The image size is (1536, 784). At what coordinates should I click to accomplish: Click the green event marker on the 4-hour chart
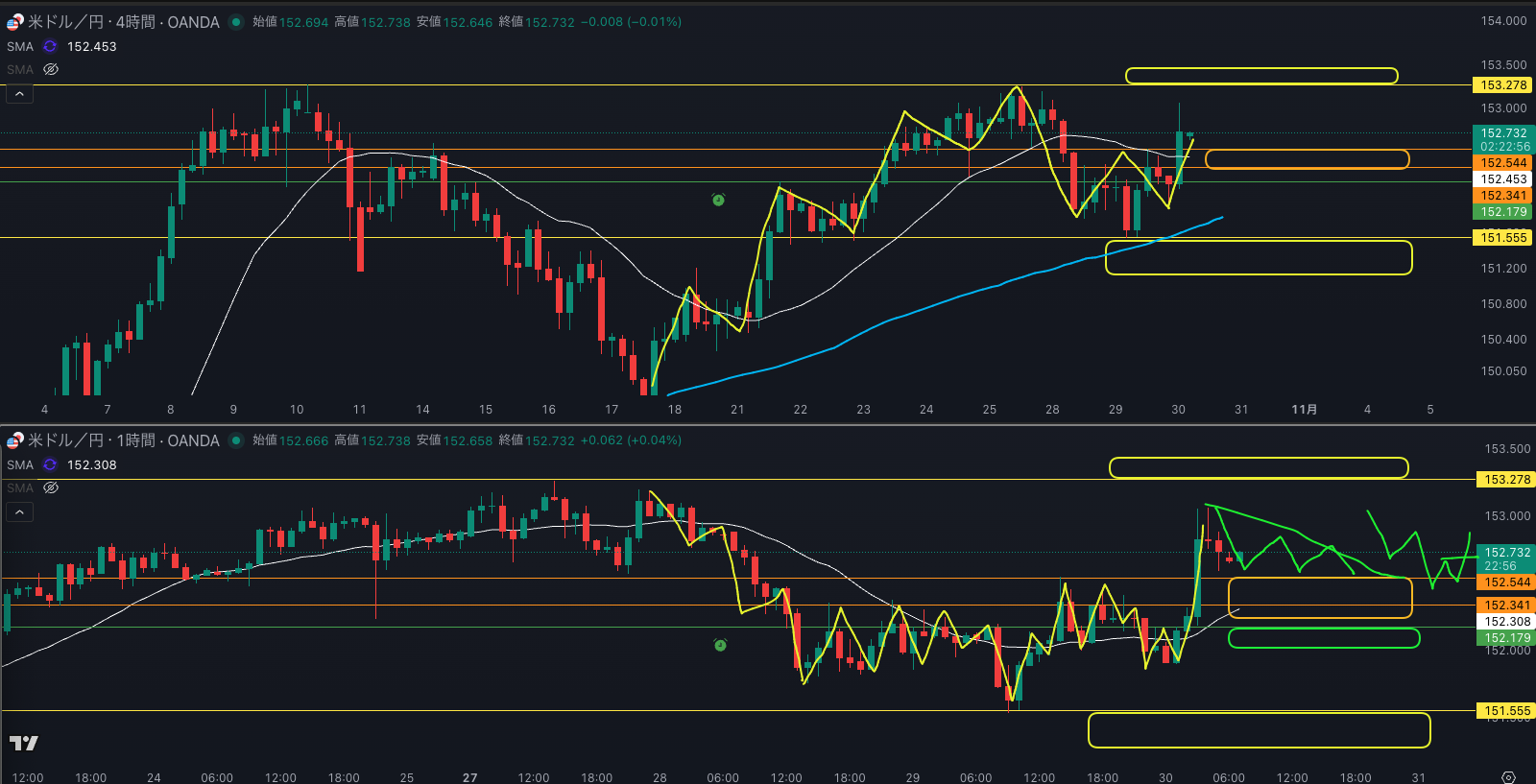pyautogui.click(x=718, y=200)
